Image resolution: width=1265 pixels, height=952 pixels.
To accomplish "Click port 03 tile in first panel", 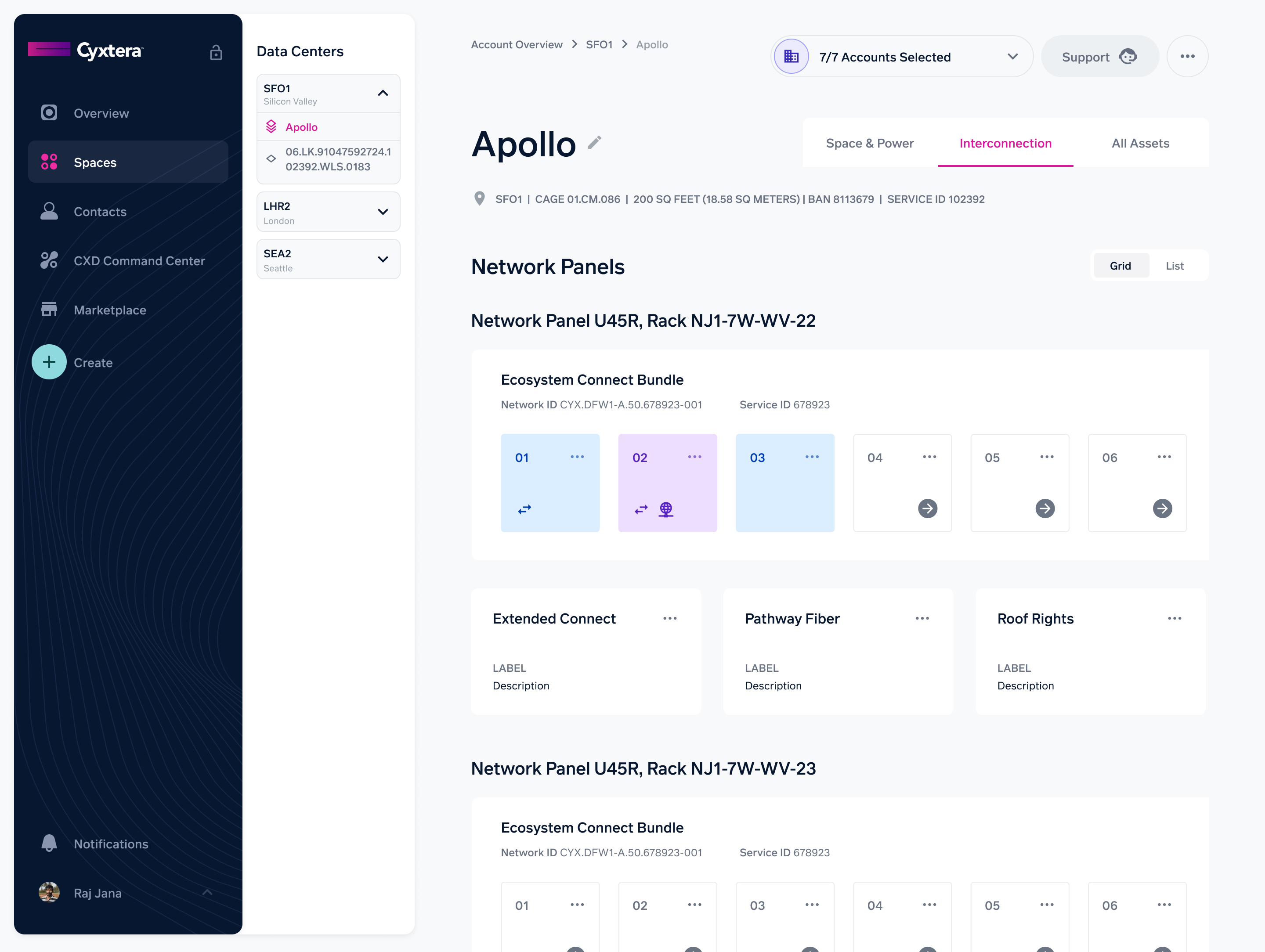I will coord(784,483).
